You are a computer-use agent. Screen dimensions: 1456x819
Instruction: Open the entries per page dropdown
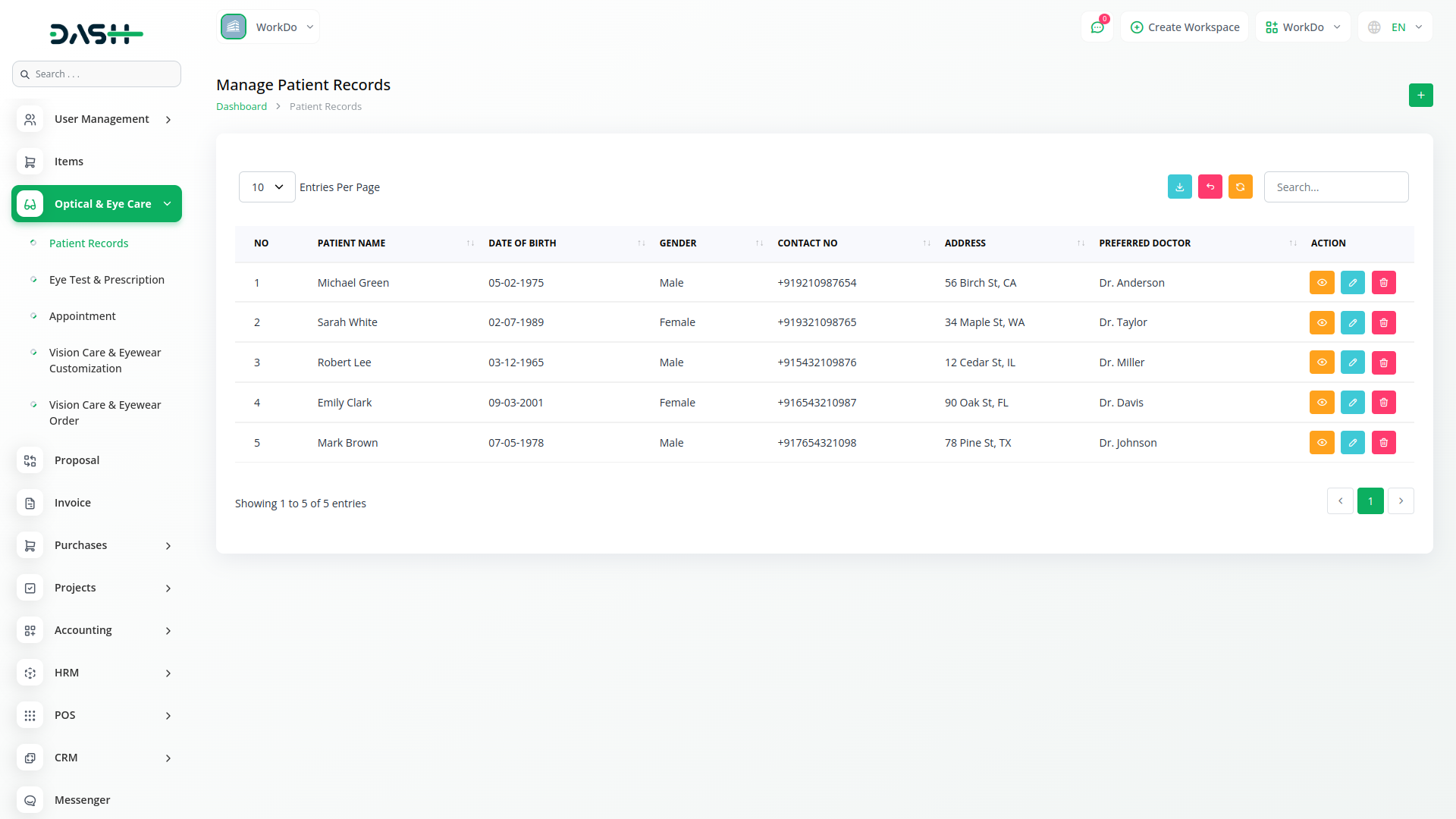pyautogui.click(x=267, y=187)
